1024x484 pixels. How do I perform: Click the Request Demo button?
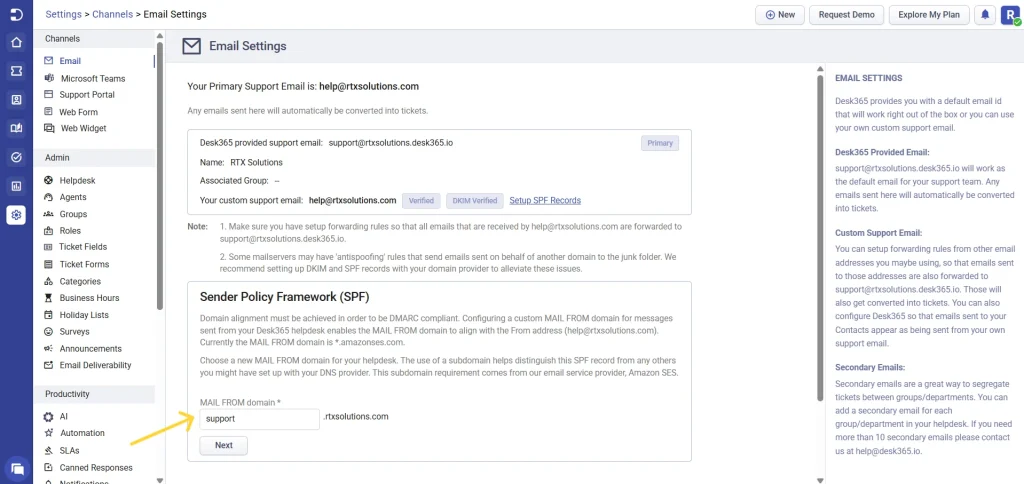pyautogui.click(x=846, y=14)
